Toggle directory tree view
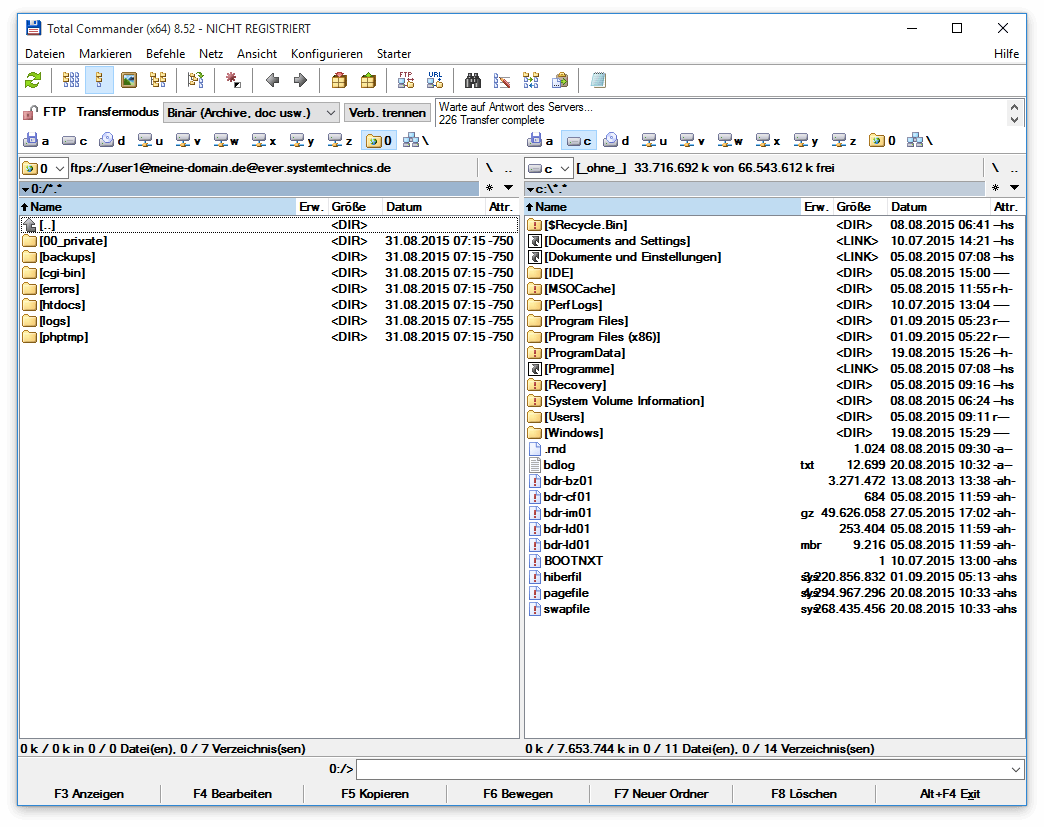 click(x=158, y=81)
